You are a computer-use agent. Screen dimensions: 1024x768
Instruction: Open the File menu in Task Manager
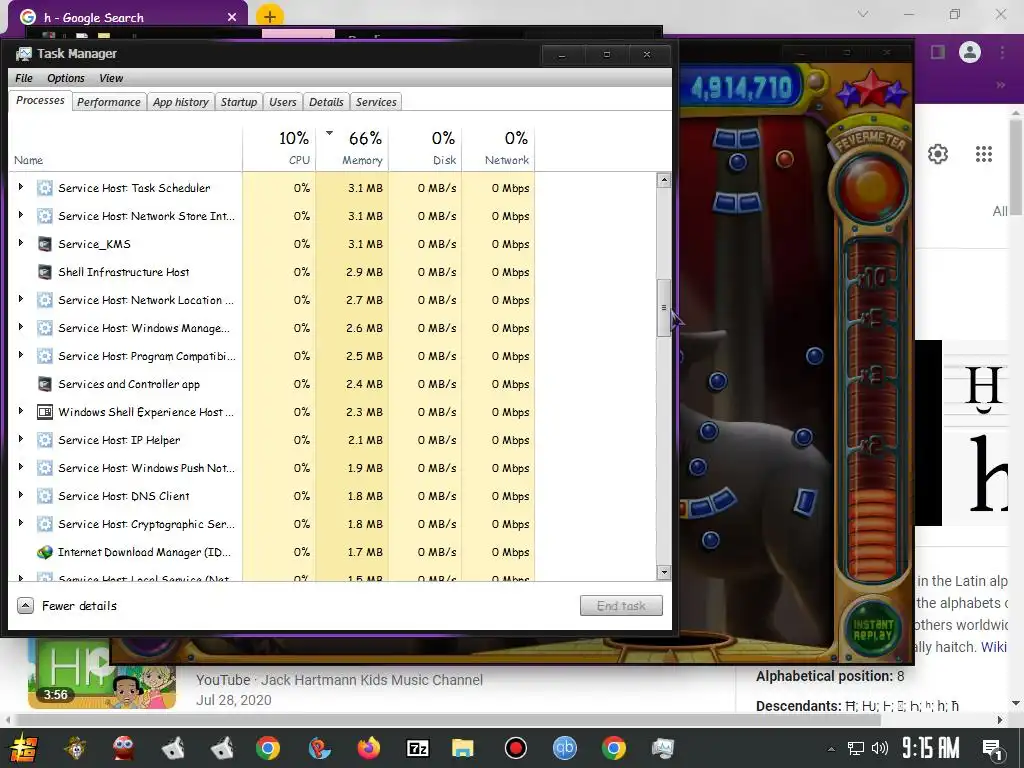24,78
